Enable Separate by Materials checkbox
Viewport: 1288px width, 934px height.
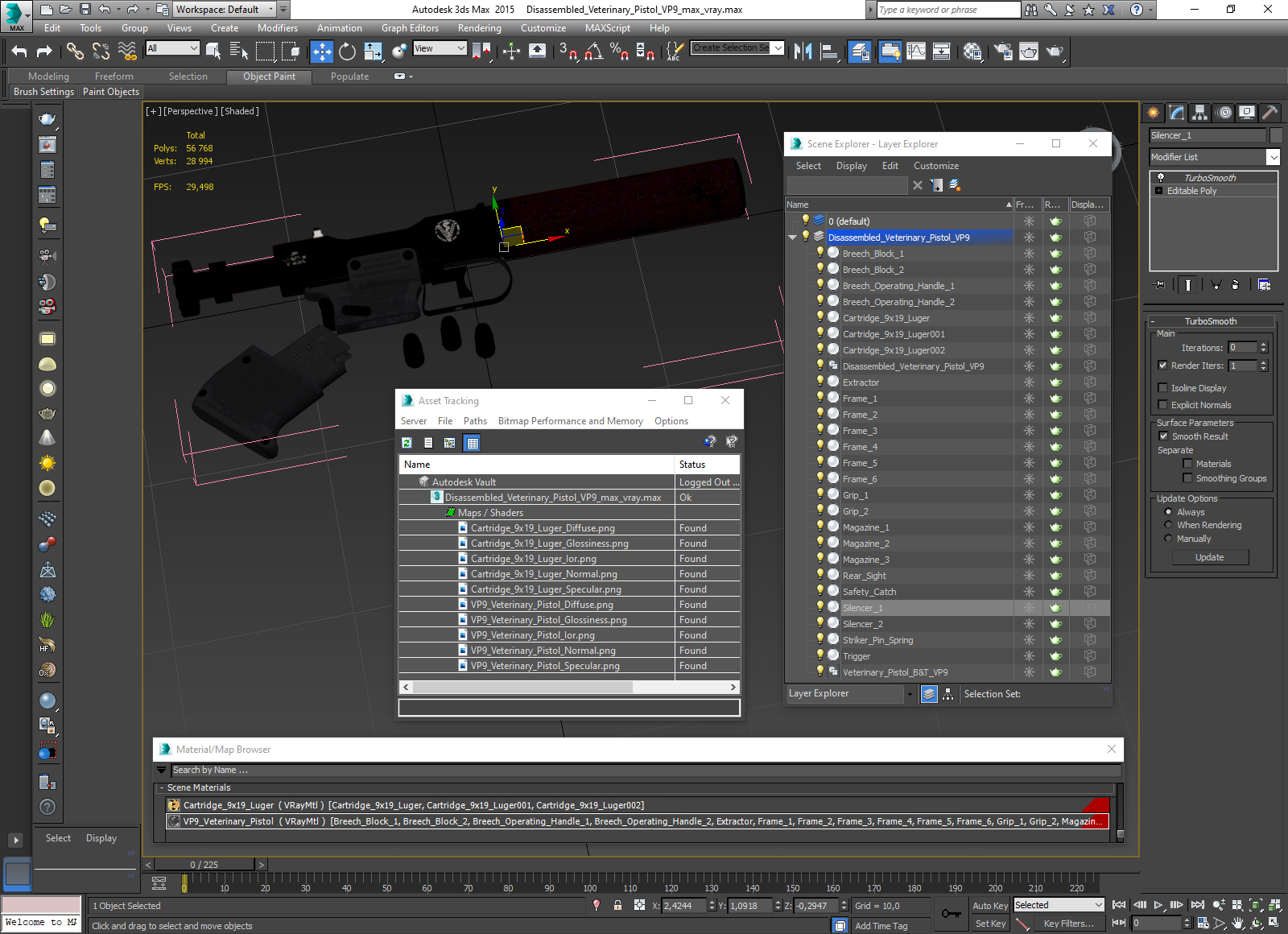coord(1187,464)
